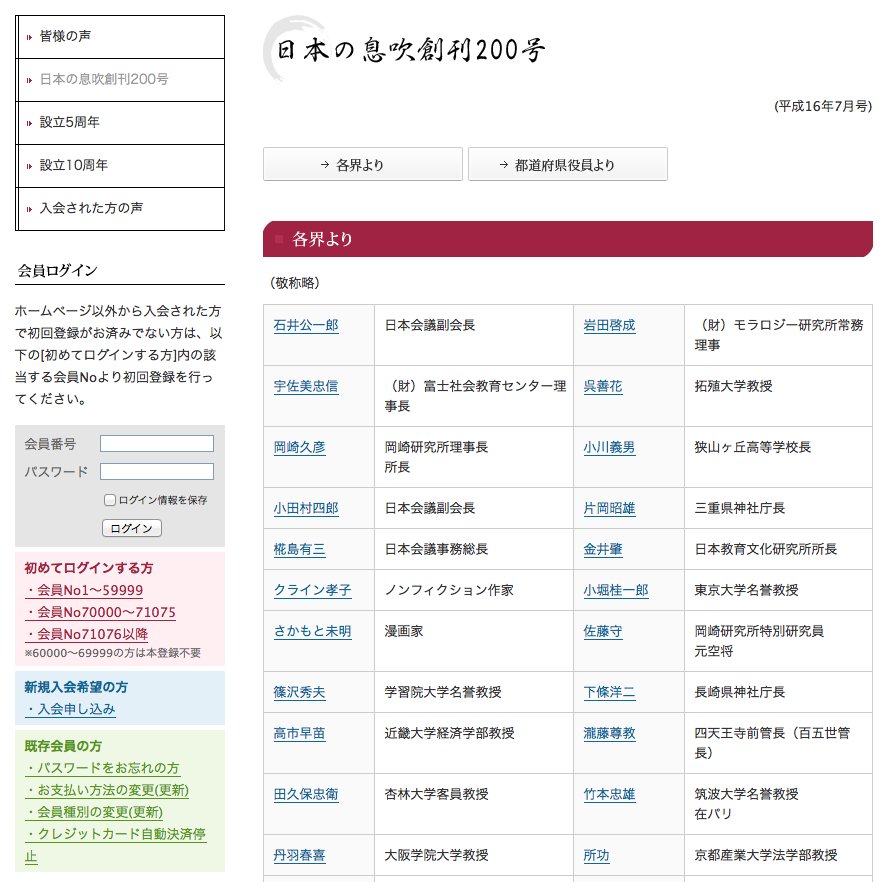Open the 岩田啓成 name link
887x882 pixels.
coord(609,326)
